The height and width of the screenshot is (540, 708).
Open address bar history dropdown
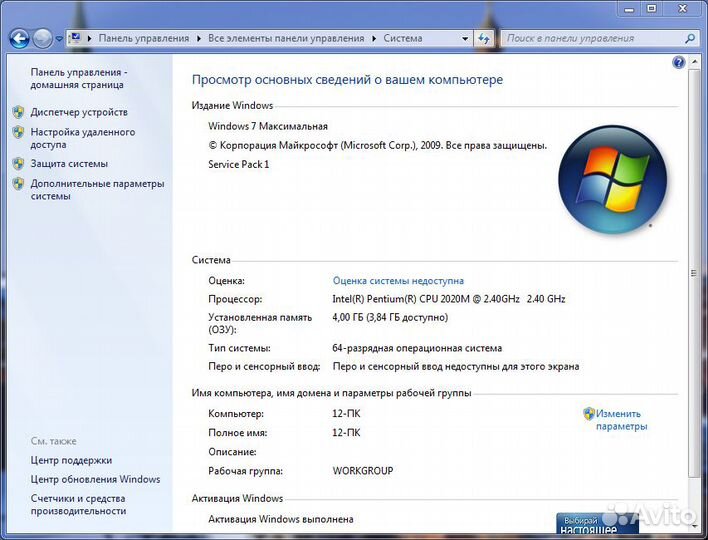click(465, 39)
